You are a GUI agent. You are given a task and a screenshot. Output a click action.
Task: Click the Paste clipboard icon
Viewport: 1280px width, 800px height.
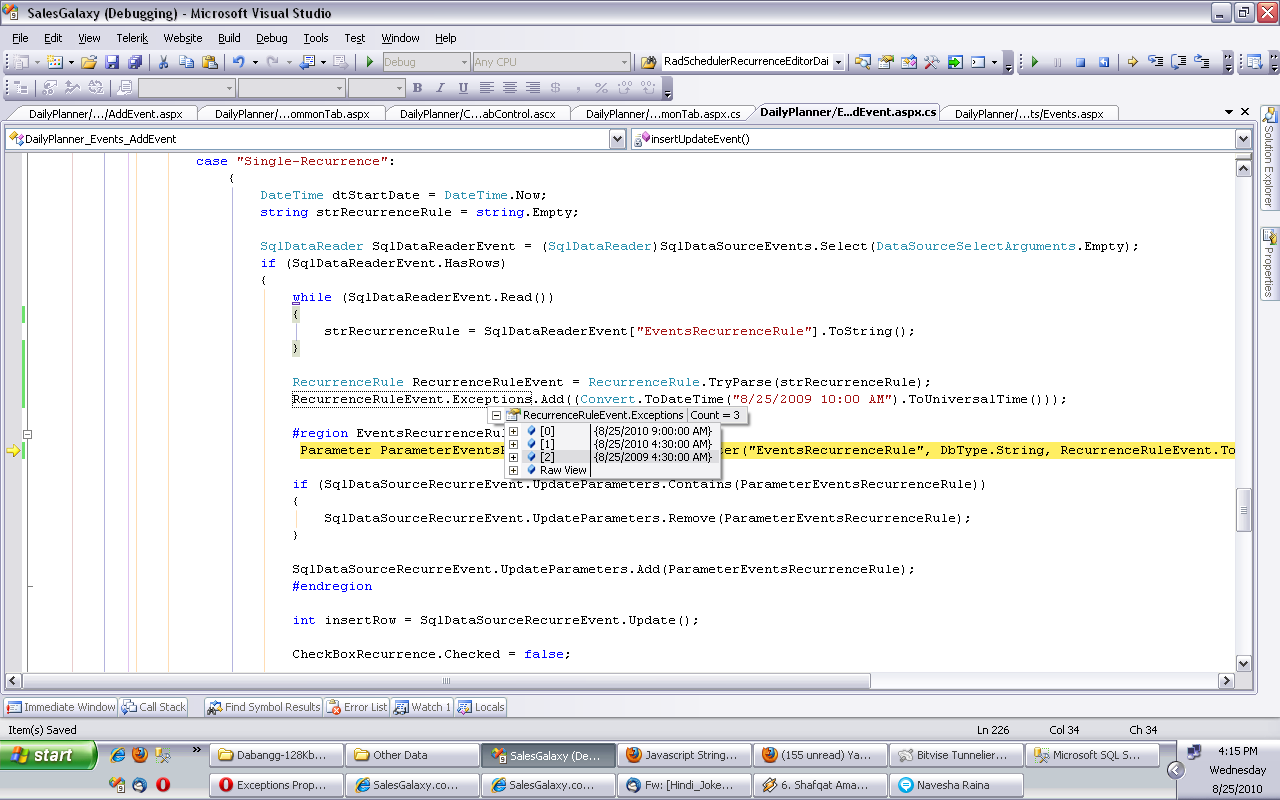(x=209, y=62)
